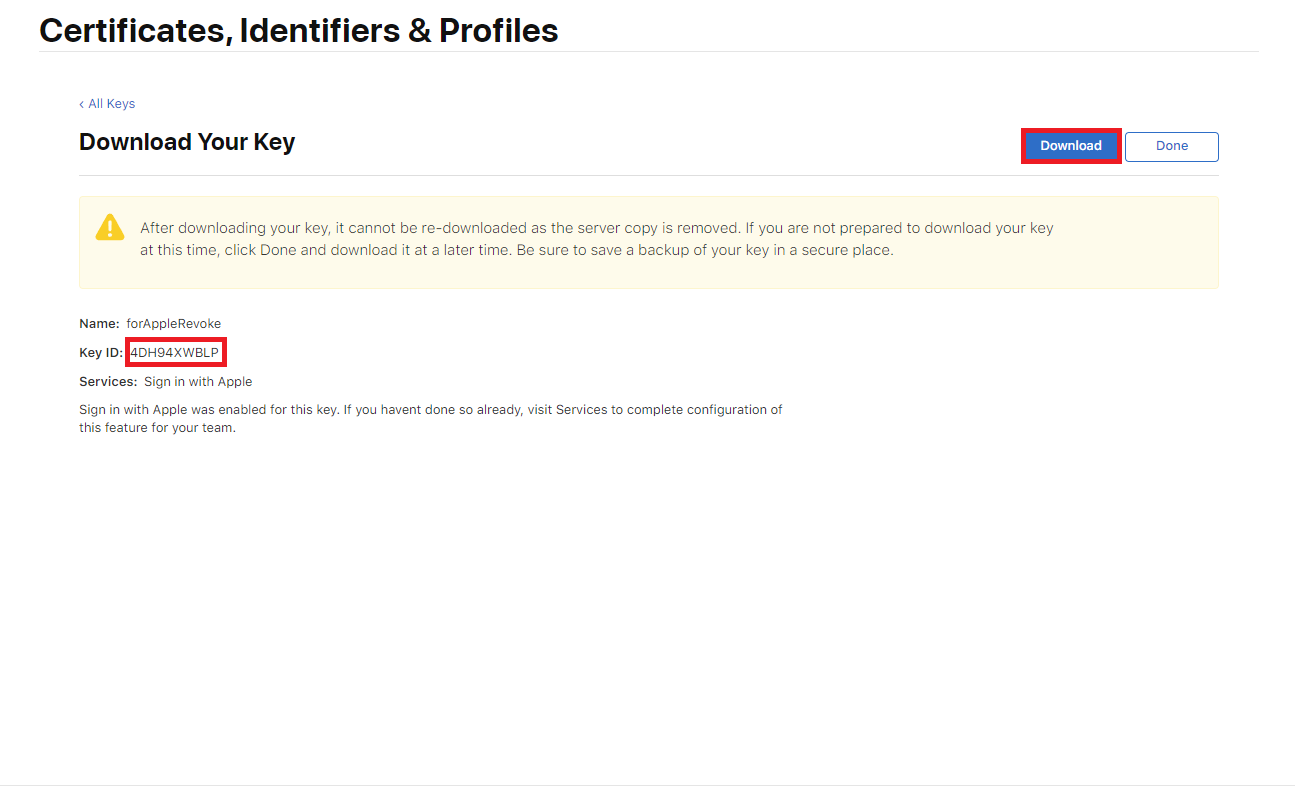Click the warning line beginning 'at this time'
The image size is (1295, 795).
(x=517, y=250)
